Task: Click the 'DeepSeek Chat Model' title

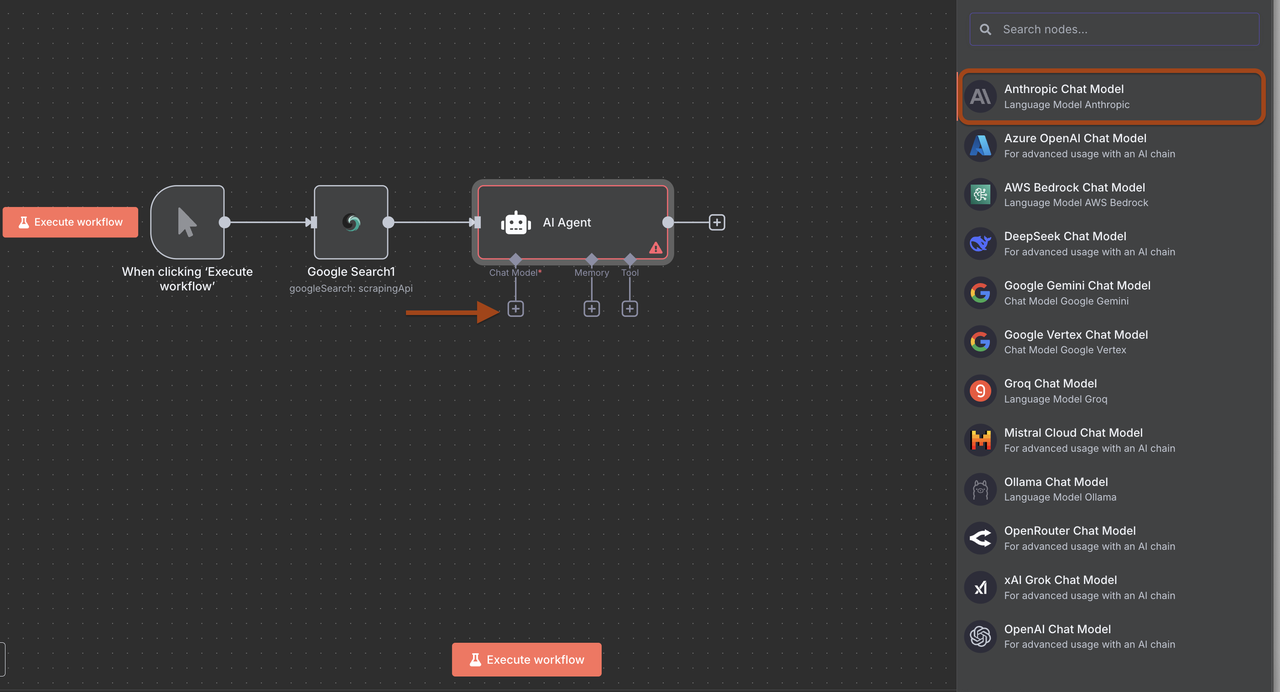Action: pyautogui.click(x=1065, y=236)
